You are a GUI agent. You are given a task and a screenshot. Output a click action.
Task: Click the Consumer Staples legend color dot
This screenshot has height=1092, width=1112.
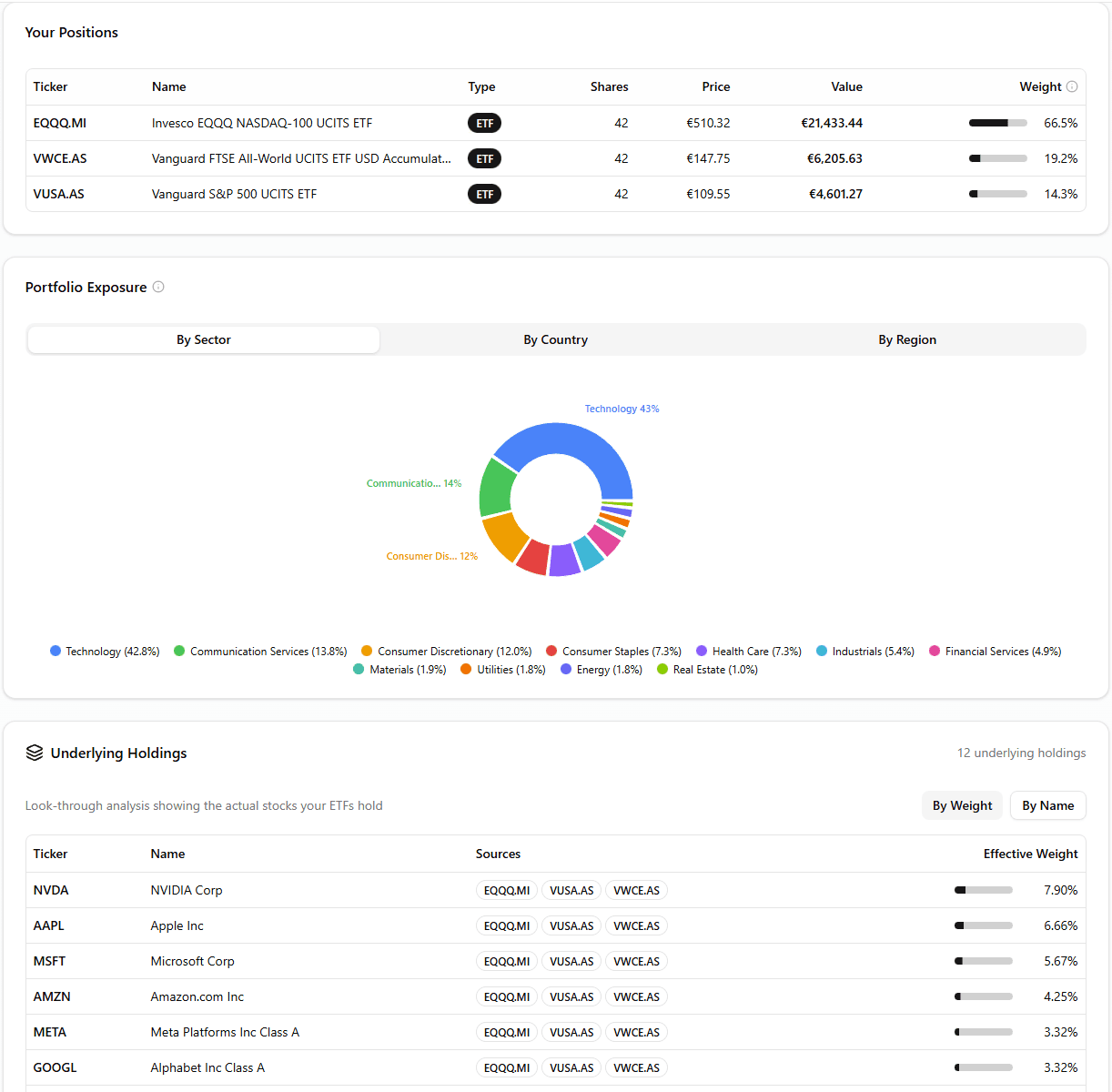coord(551,651)
